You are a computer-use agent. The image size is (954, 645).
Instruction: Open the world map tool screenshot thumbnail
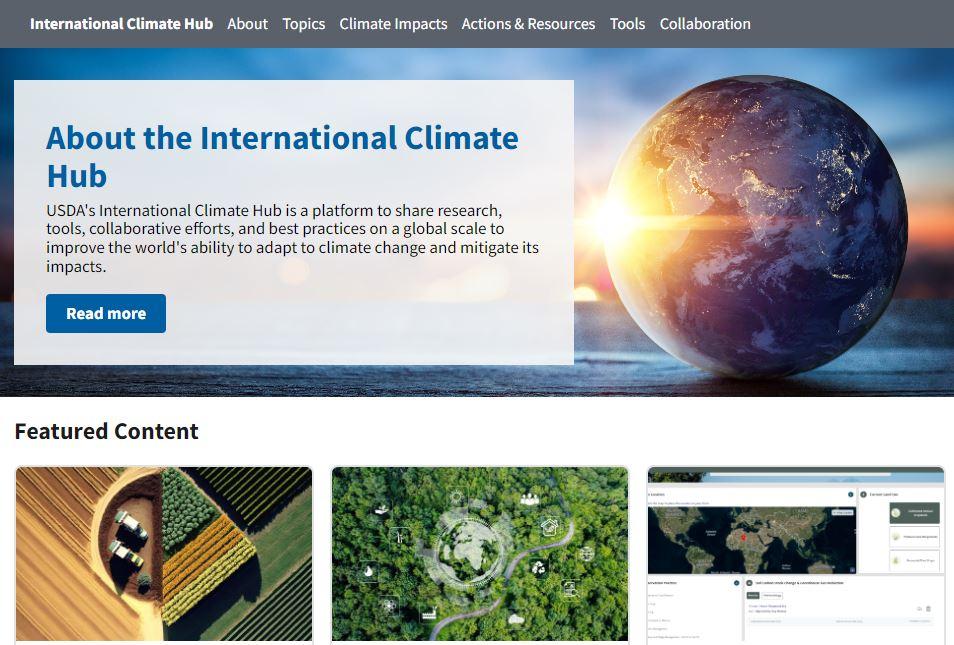(796, 554)
